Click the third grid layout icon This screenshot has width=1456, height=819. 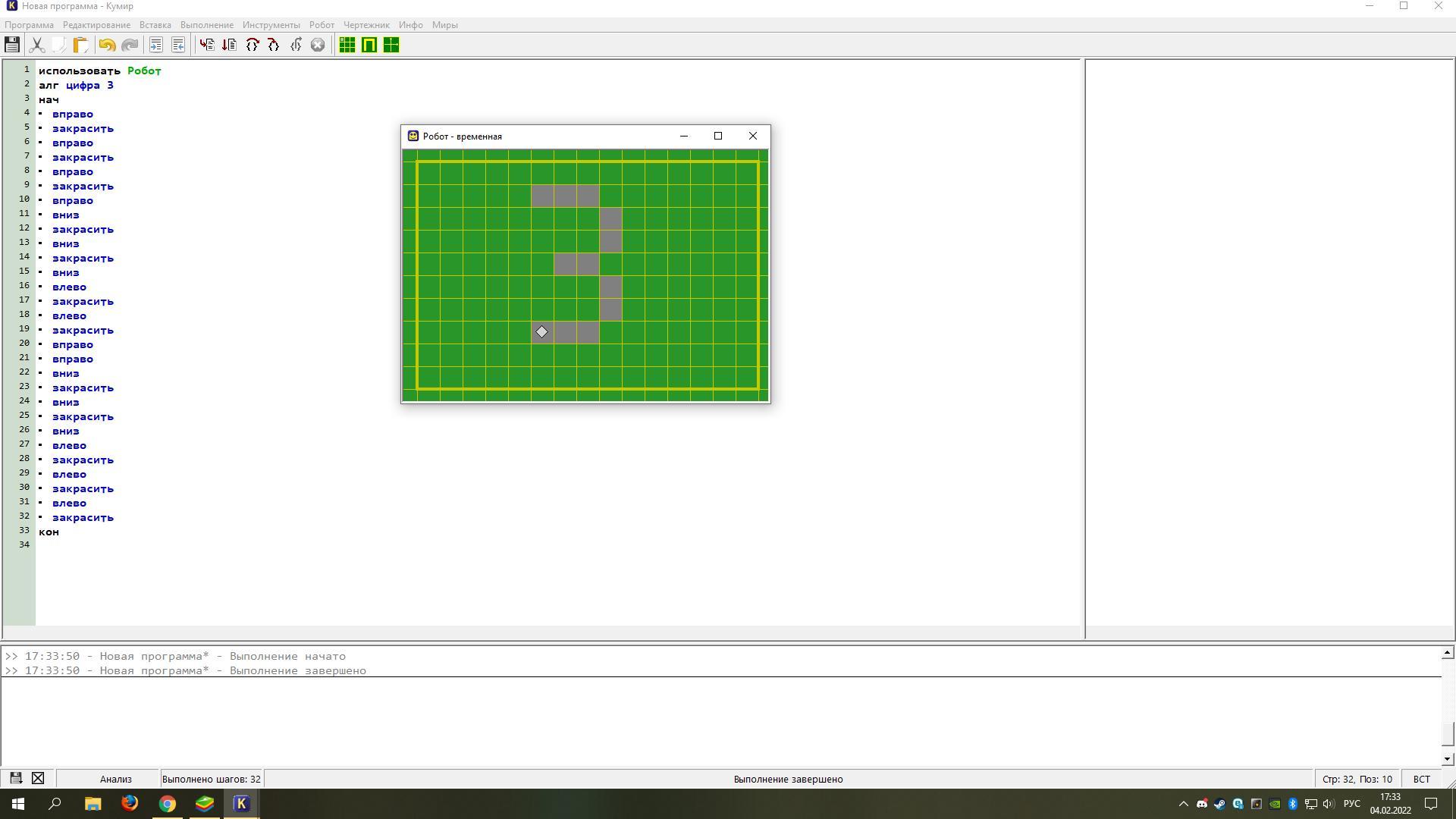point(390,44)
